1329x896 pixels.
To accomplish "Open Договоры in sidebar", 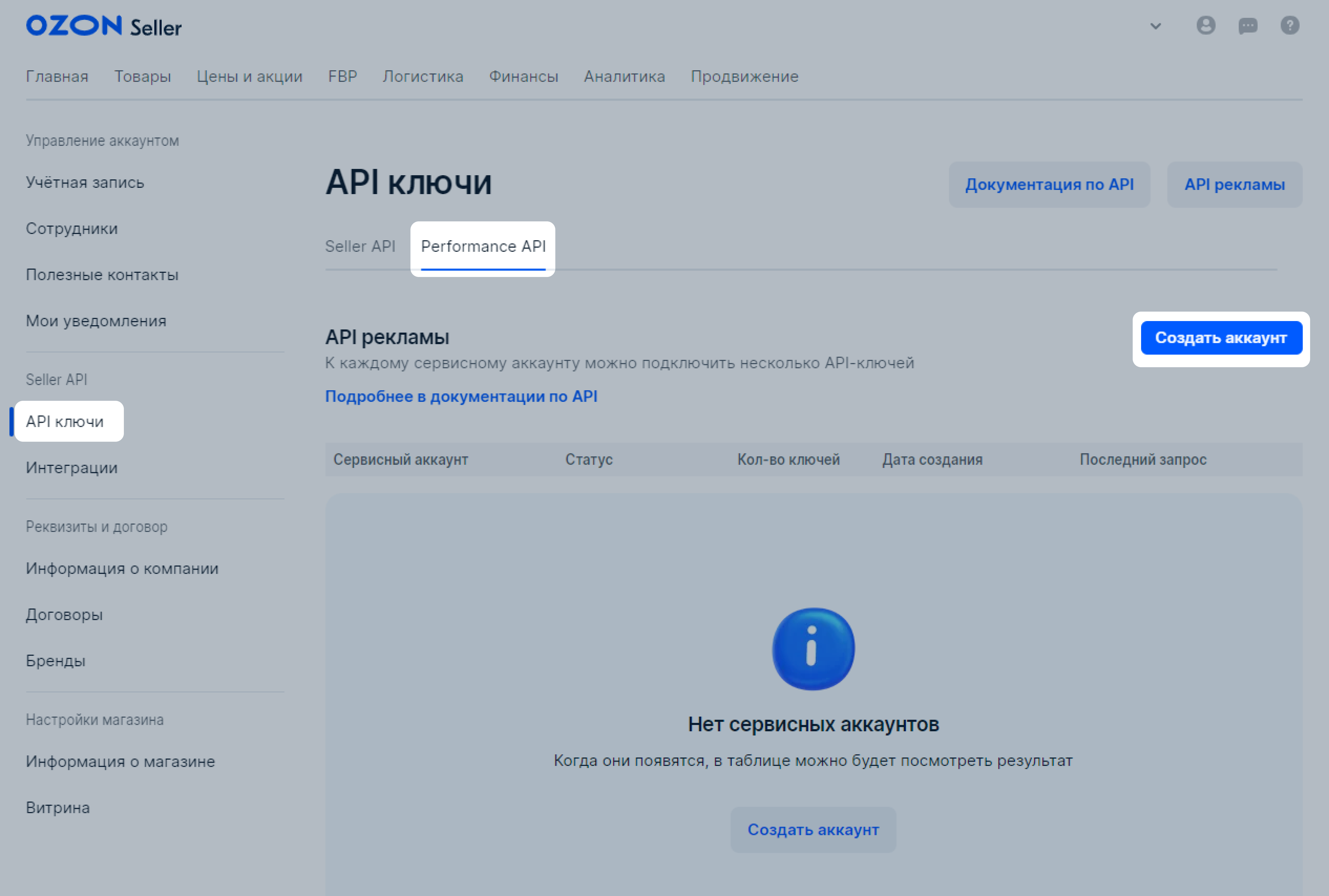I will pyautogui.click(x=64, y=615).
